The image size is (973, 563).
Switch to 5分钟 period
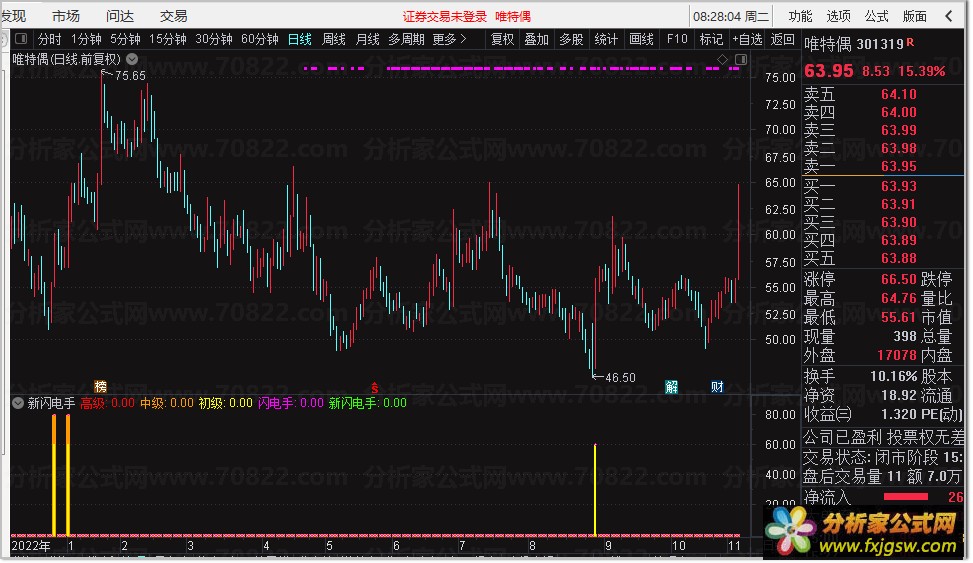tap(125, 40)
